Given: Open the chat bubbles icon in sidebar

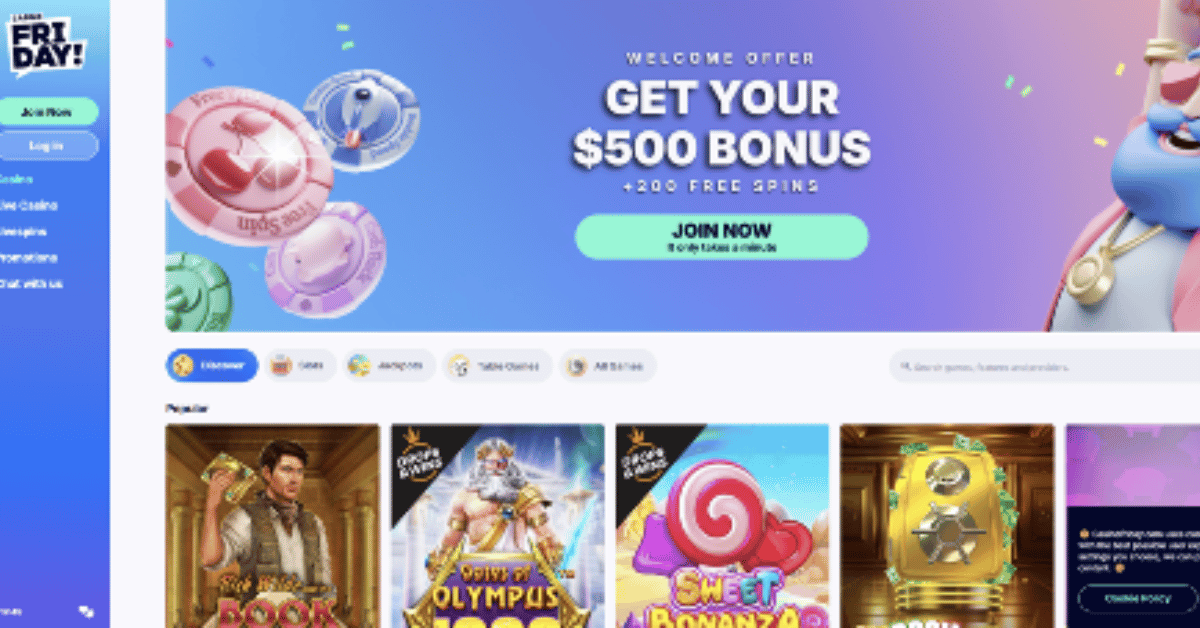Looking at the screenshot, I should [87, 610].
